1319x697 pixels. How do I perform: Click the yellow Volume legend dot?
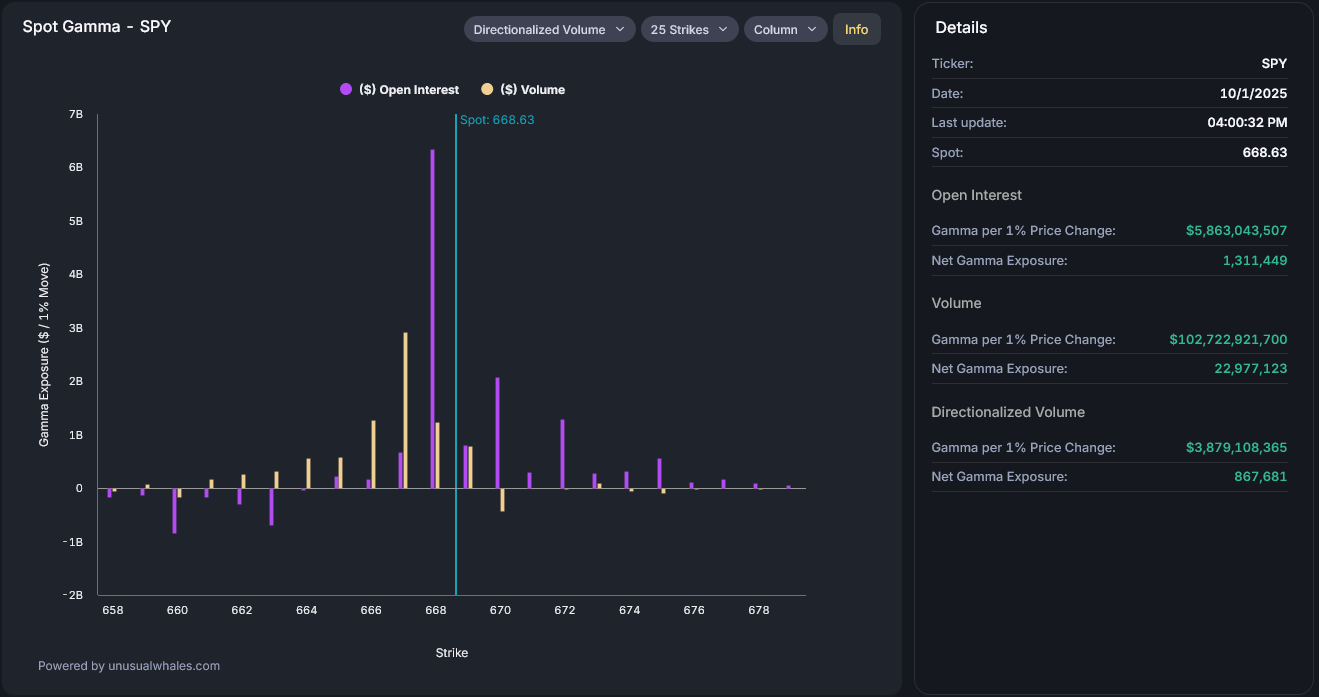(487, 89)
